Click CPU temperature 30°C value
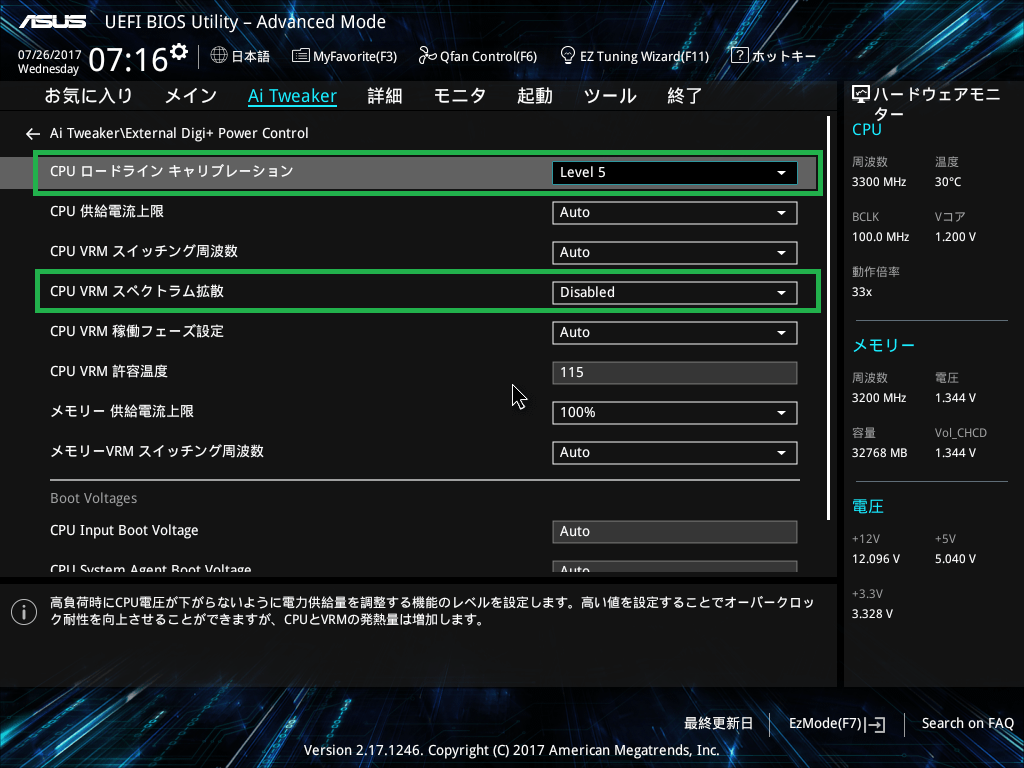The height and width of the screenshot is (768, 1024). (948, 182)
